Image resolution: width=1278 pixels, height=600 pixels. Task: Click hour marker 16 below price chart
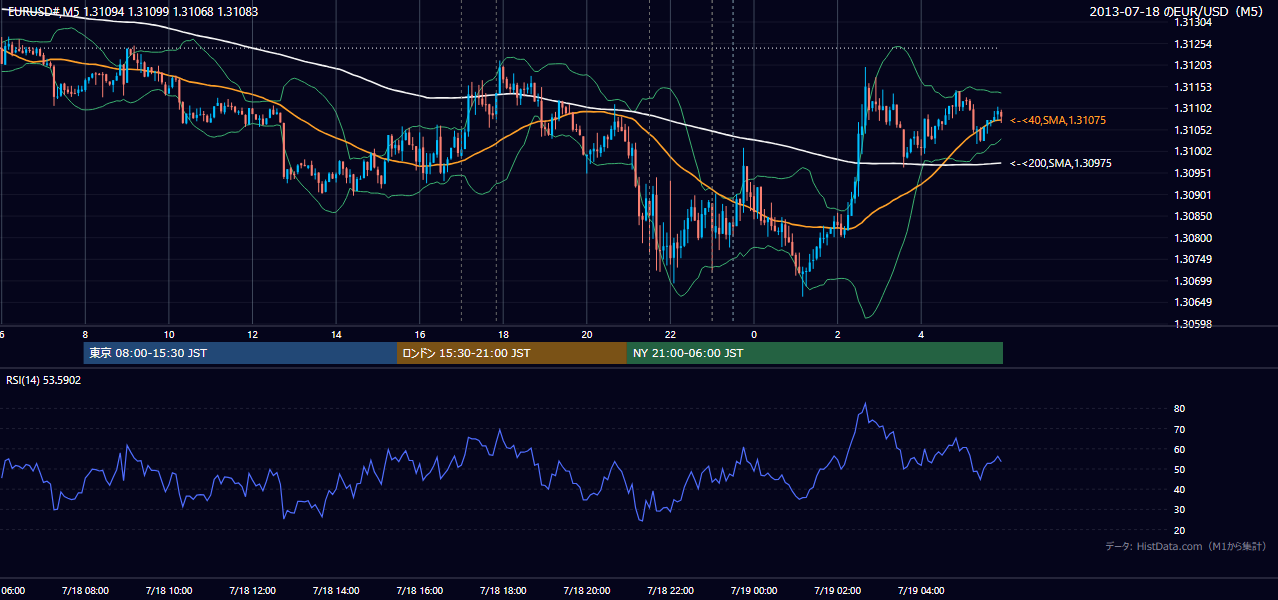click(x=420, y=334)
